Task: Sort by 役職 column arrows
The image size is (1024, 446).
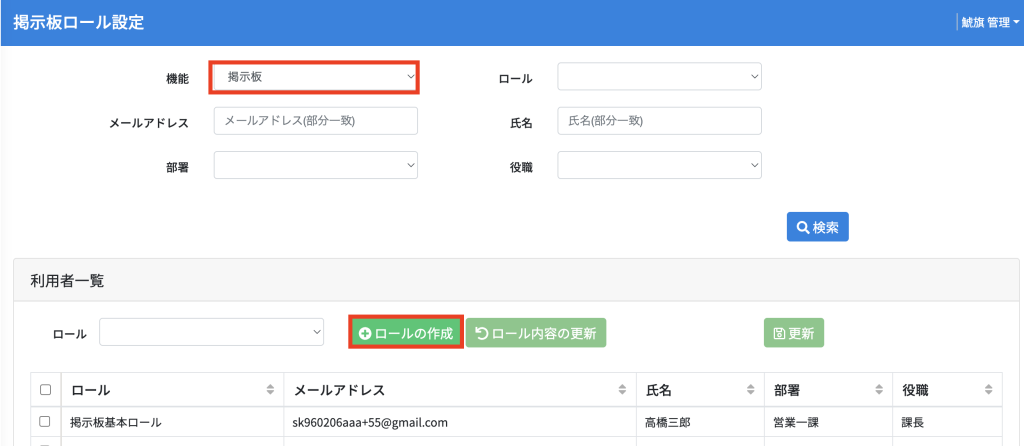Action: tap(988, 390)
